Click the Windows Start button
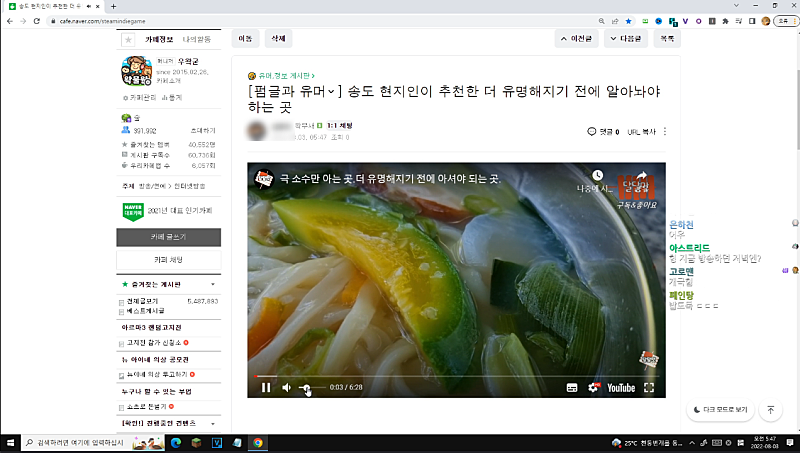This screenshot has height=453, width=800. click(x=10, y=443)
